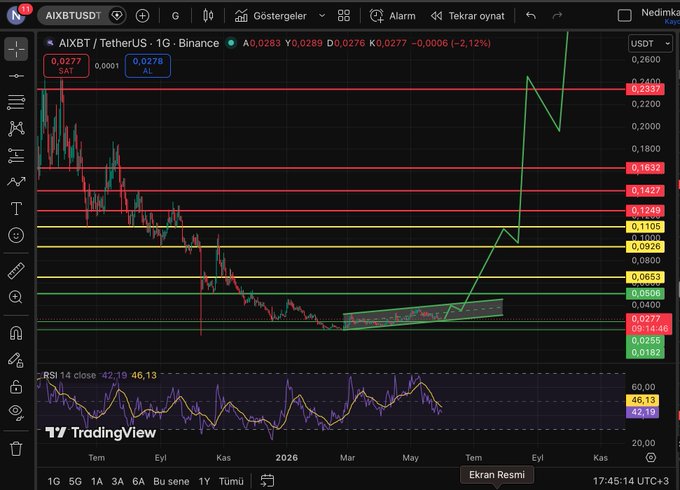Screen dimensions: 680x490
Task: Click the 0,1427 price level label
Action: pyautogui.click(x=645, y=190)
